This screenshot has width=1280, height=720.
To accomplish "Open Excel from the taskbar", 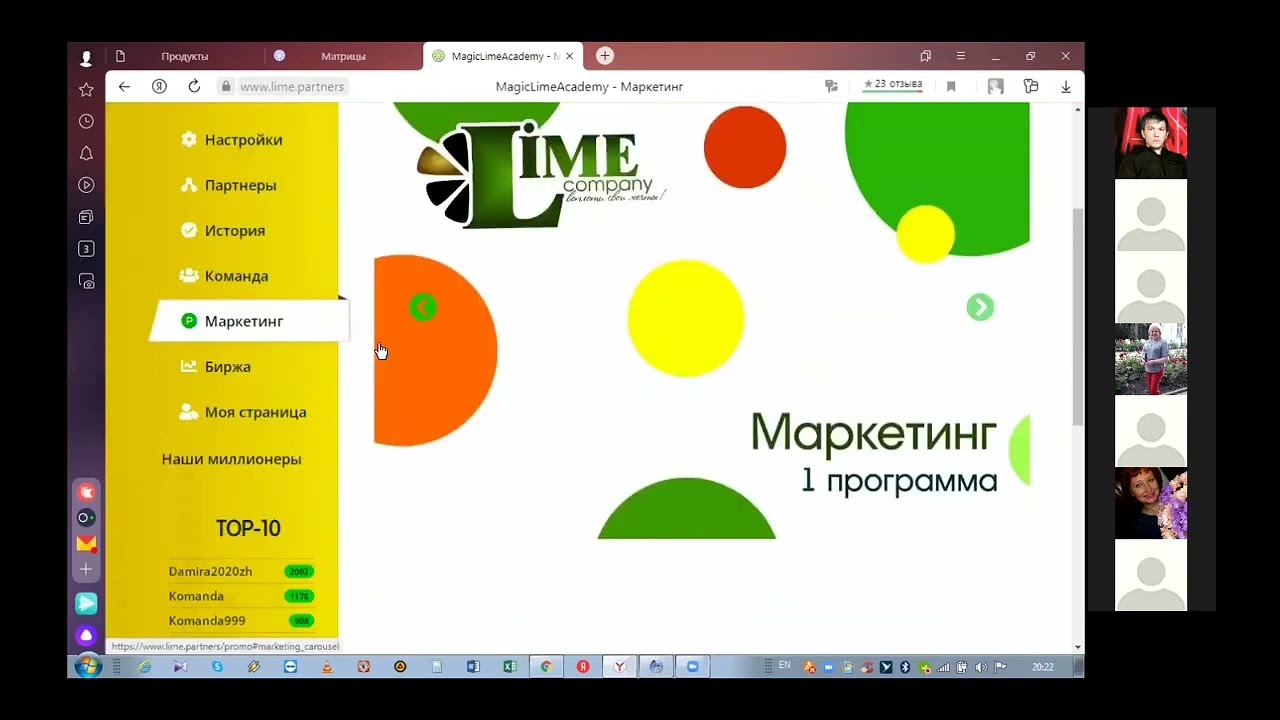I will point(509,667).
